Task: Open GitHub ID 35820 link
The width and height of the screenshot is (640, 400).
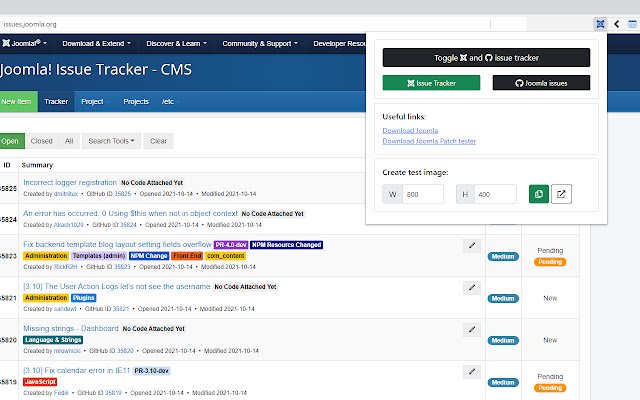Action: [x=125, y=351]
